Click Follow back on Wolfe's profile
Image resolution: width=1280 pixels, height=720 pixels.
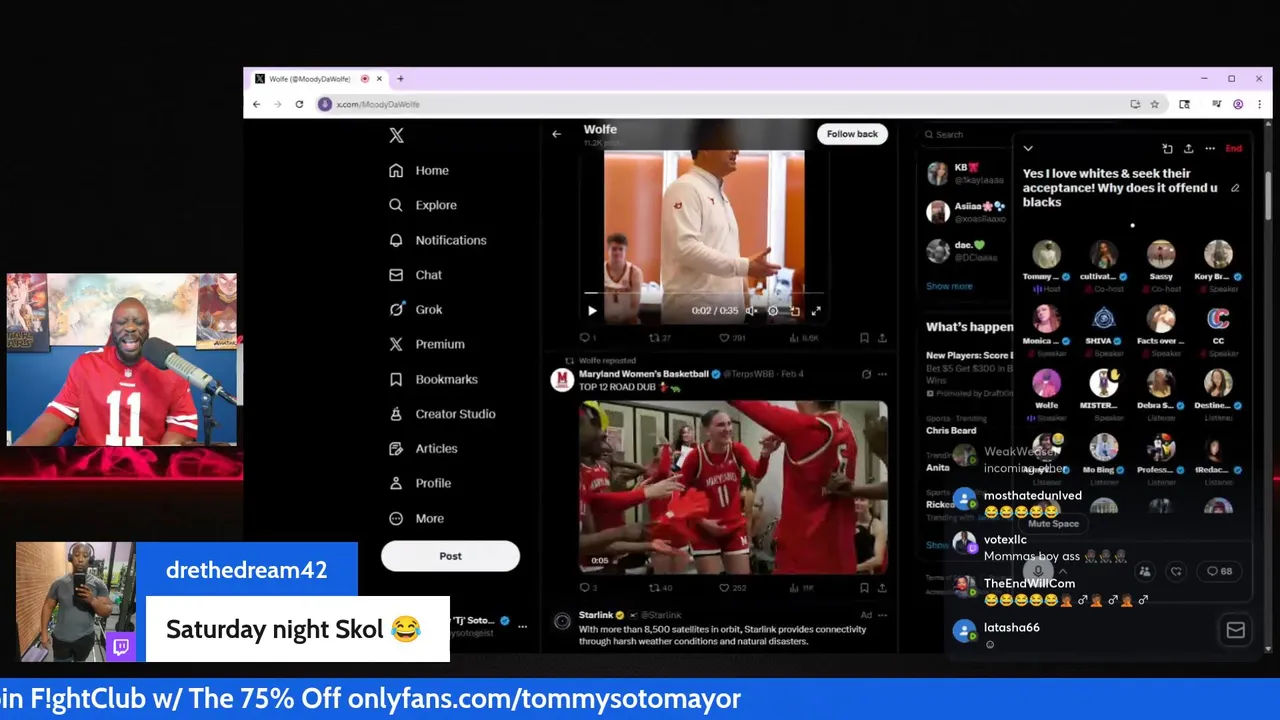tap(852, 134)
